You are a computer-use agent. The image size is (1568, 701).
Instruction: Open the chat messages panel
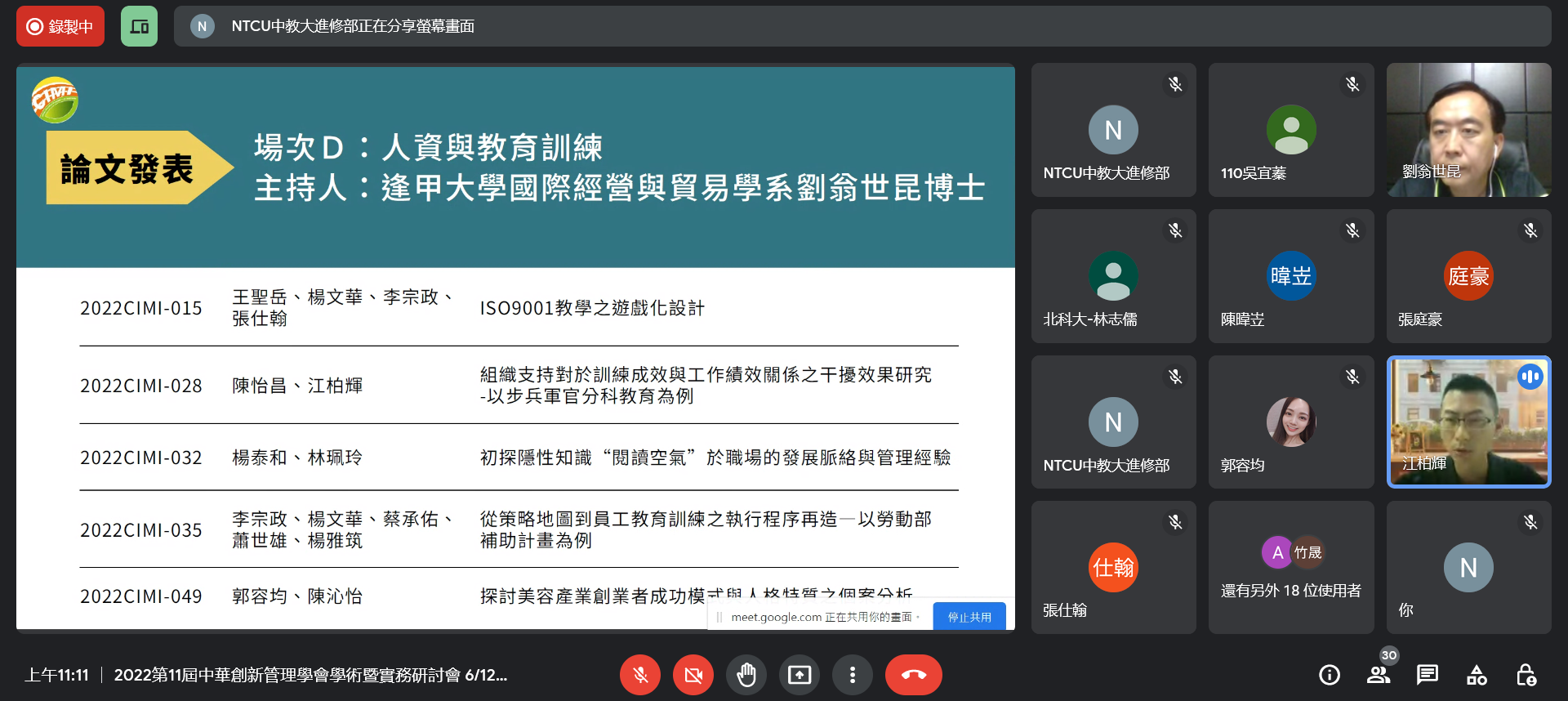coord(1428,675)
